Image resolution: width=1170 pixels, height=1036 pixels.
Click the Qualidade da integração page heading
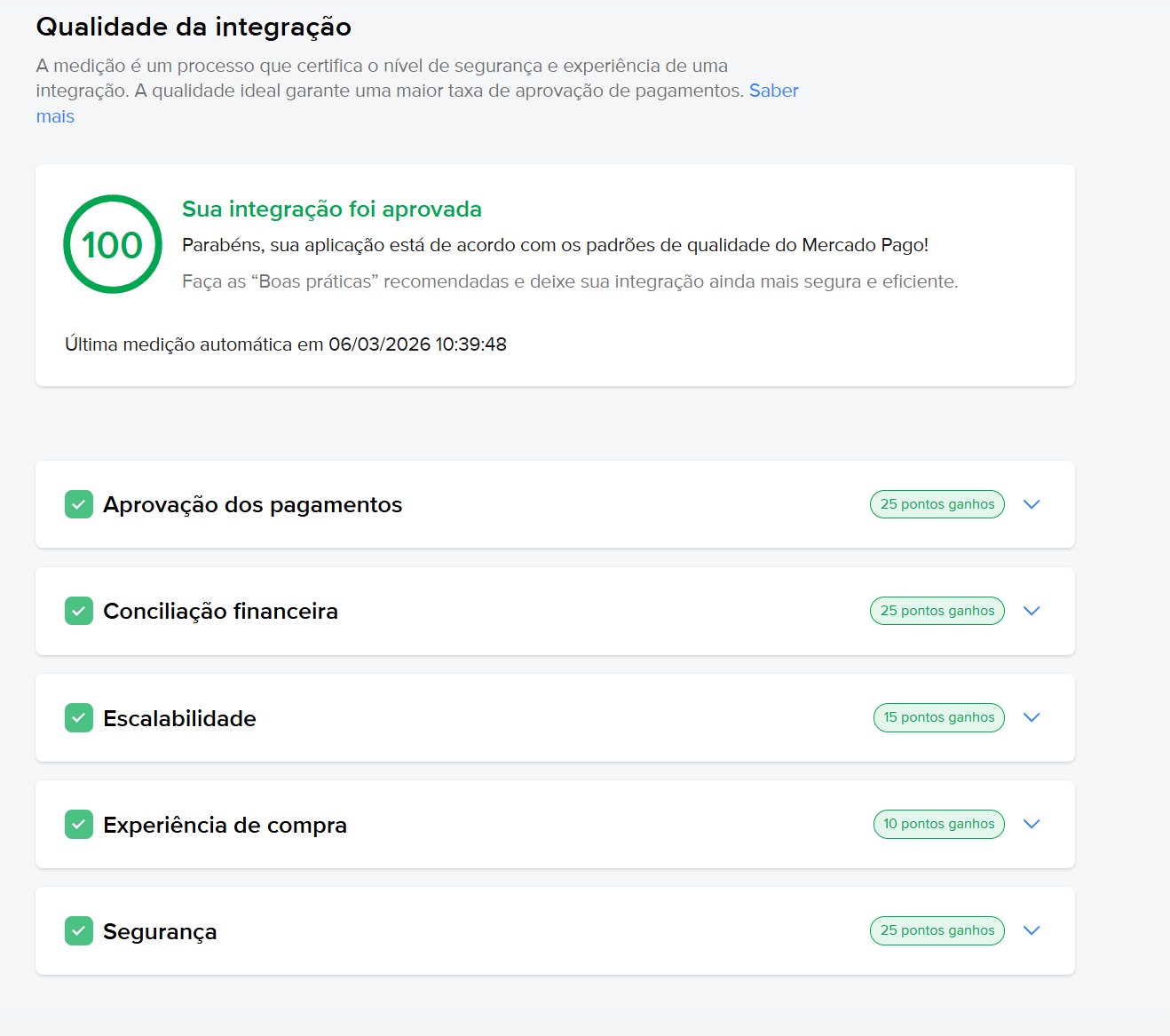(194, 27)
